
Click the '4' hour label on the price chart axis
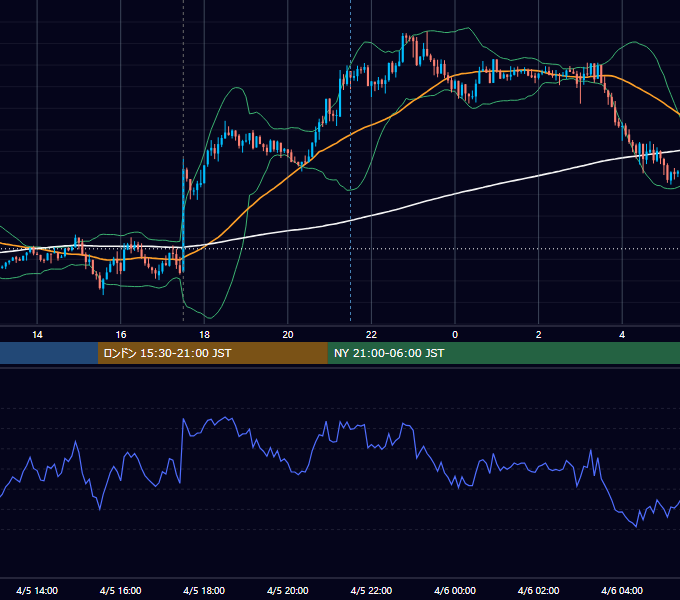(x=622, y=335)
